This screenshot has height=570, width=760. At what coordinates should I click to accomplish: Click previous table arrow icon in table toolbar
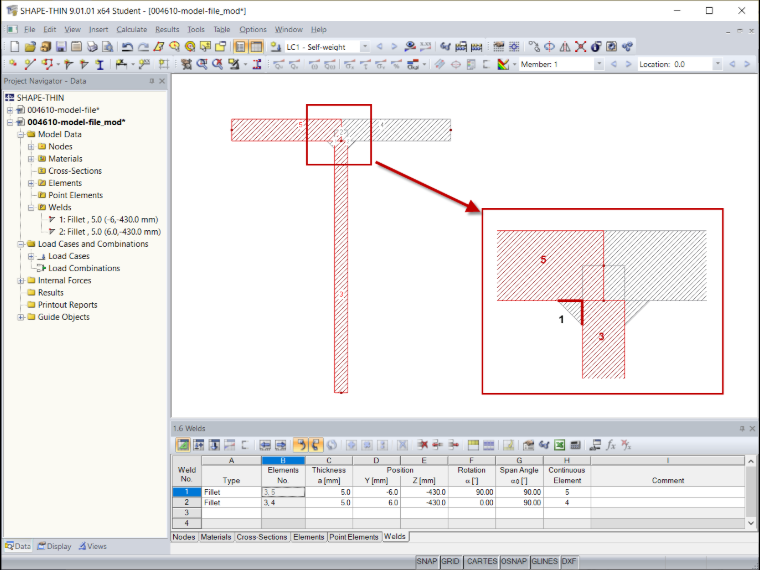pos(265,445)
